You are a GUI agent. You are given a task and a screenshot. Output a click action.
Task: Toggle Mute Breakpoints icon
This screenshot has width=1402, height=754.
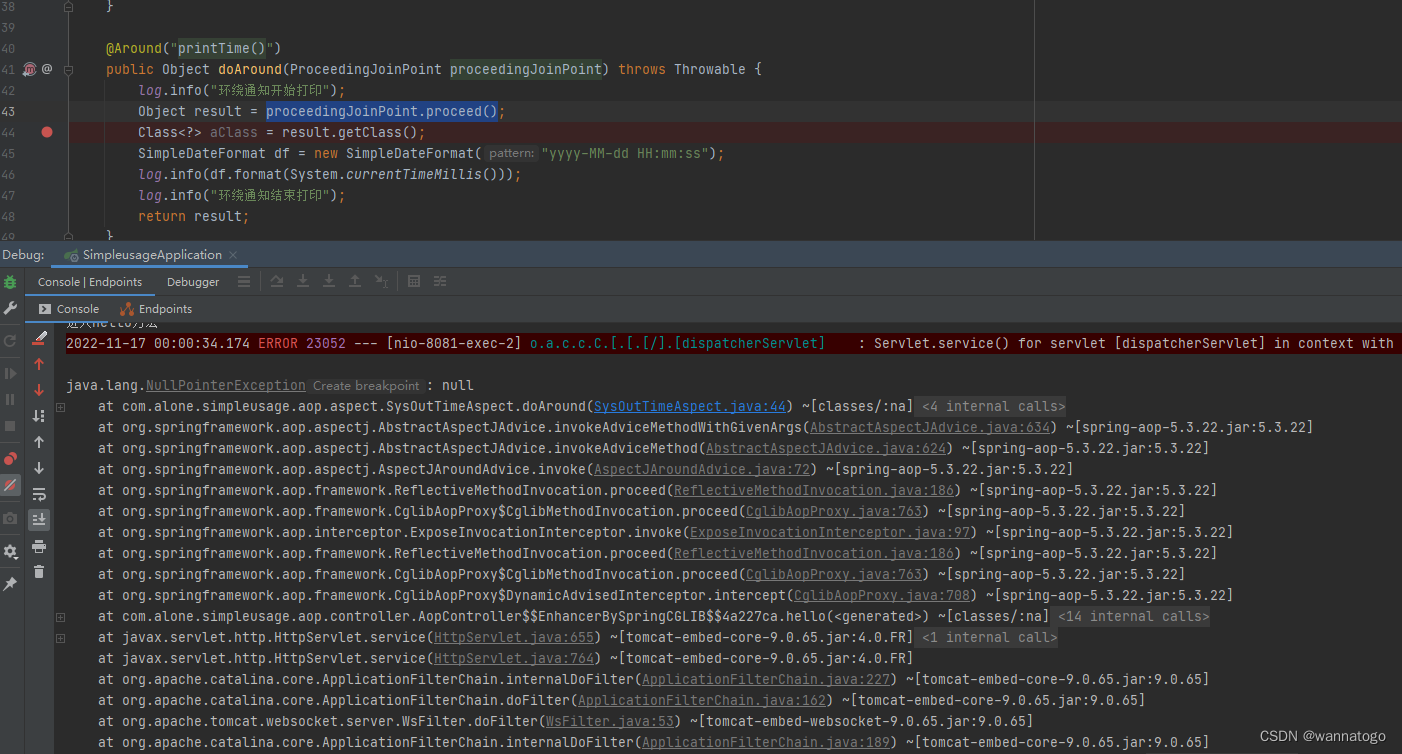coord(10,485)
